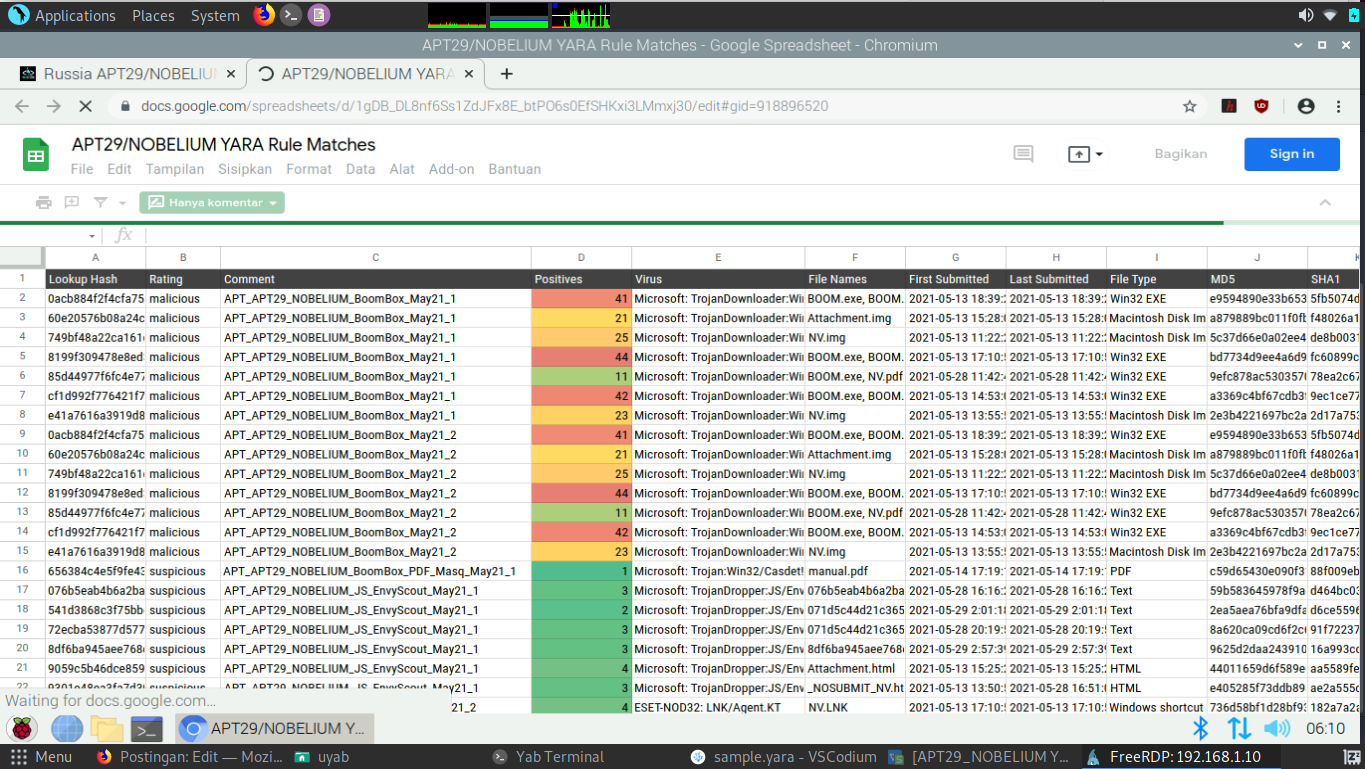Screen dimensions: 1365x769
Task: Open the Add-on menu
Action: pyautogui.click(x=452, y=169)
